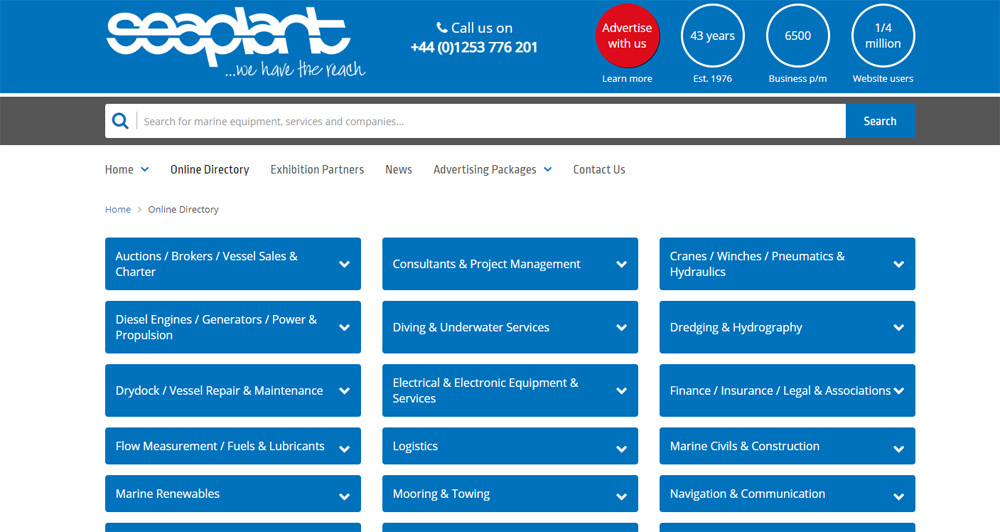Viewport: 1000px width, 532px height.
Task: Click Dredging & Hydrography text
Action: pos(736,327)
